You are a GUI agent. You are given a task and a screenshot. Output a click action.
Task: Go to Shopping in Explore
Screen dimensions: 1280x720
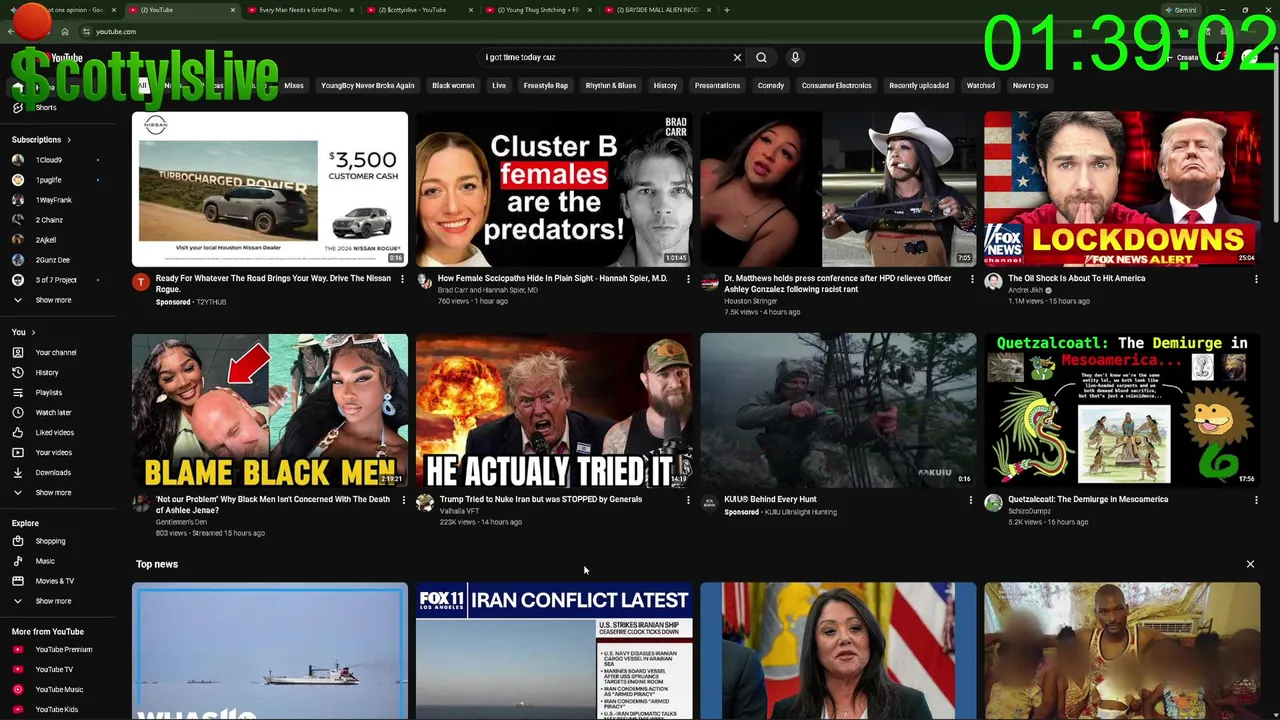50,541
